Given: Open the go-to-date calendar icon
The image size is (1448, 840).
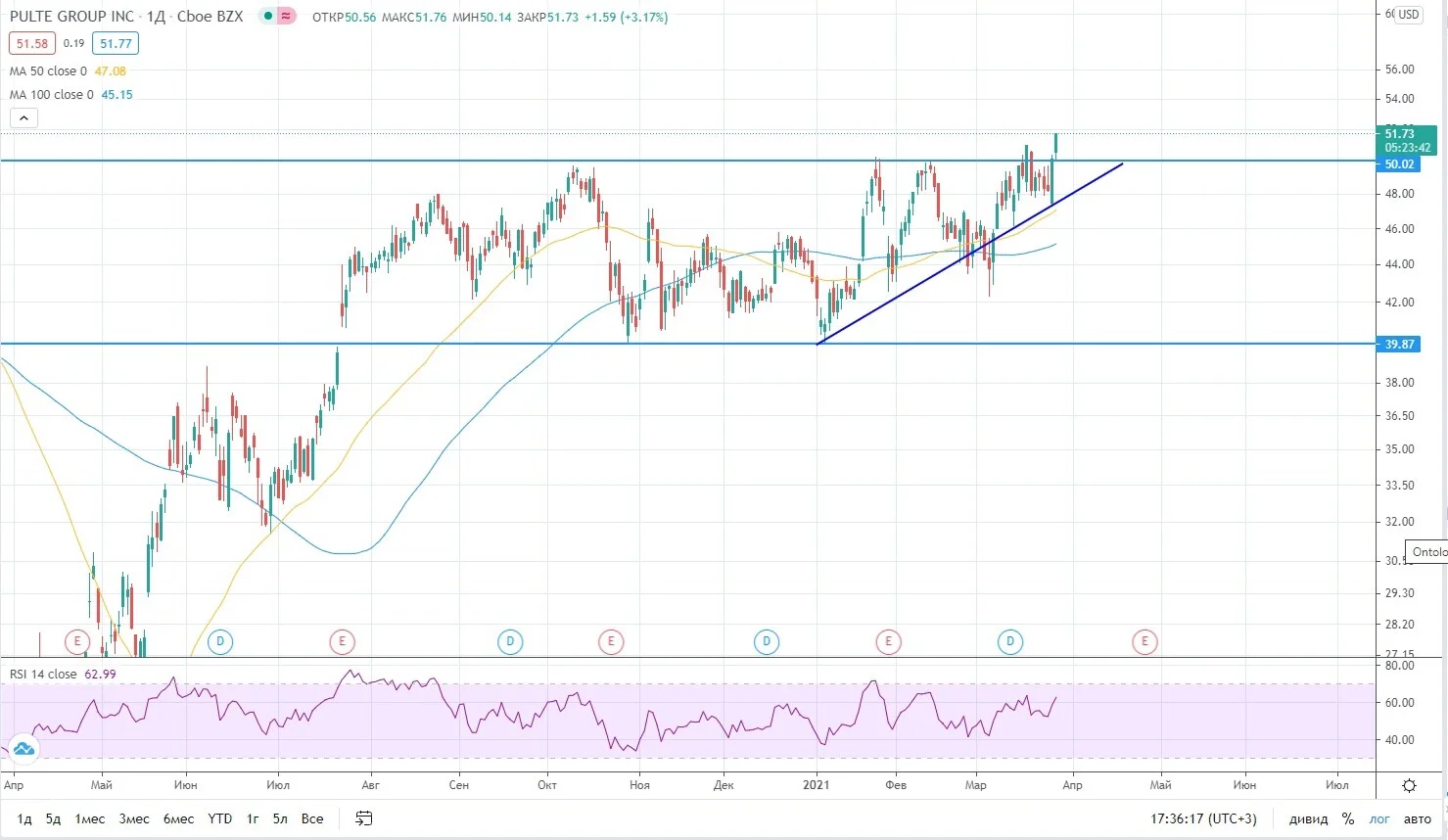Looking at the screenshot, I should [x=363, y=818].
